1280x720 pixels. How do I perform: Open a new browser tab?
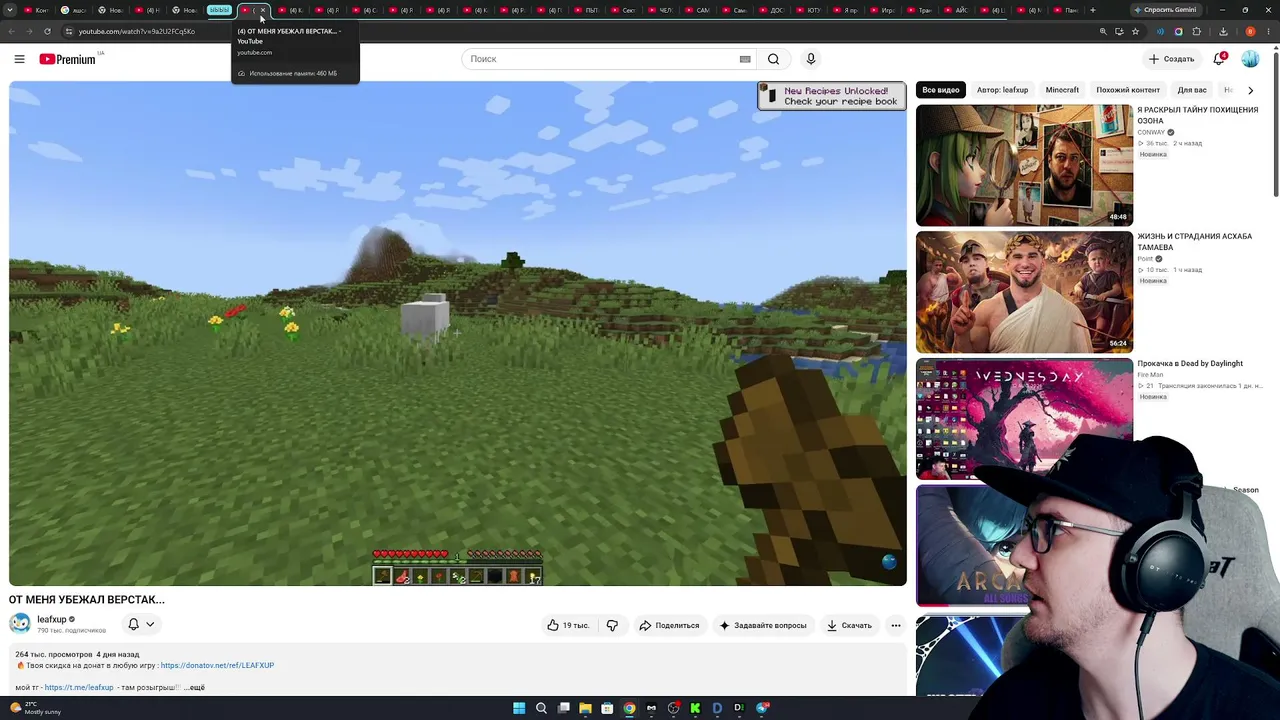[1092, 10]
